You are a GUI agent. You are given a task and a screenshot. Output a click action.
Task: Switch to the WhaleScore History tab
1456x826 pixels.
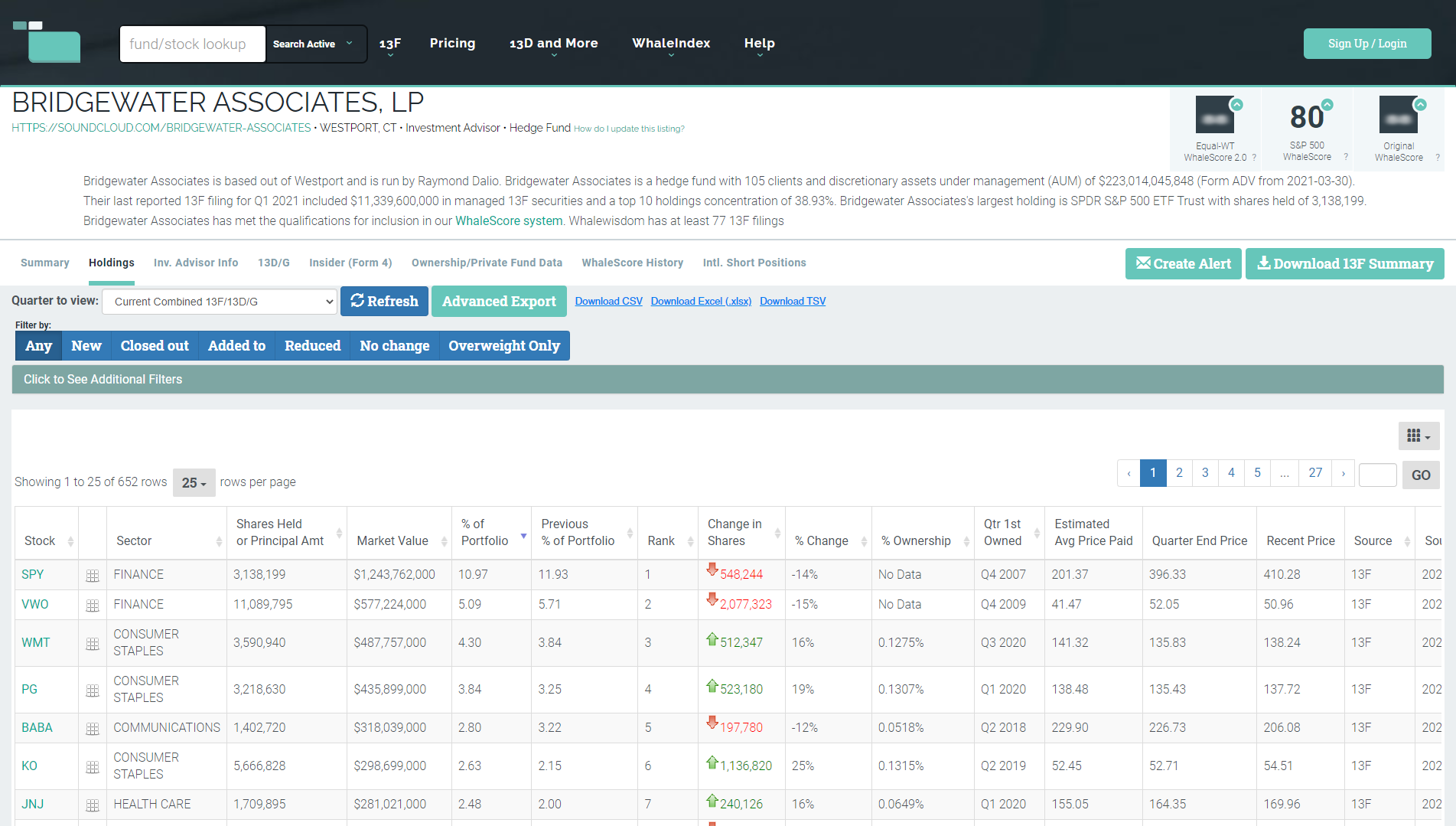632,263
